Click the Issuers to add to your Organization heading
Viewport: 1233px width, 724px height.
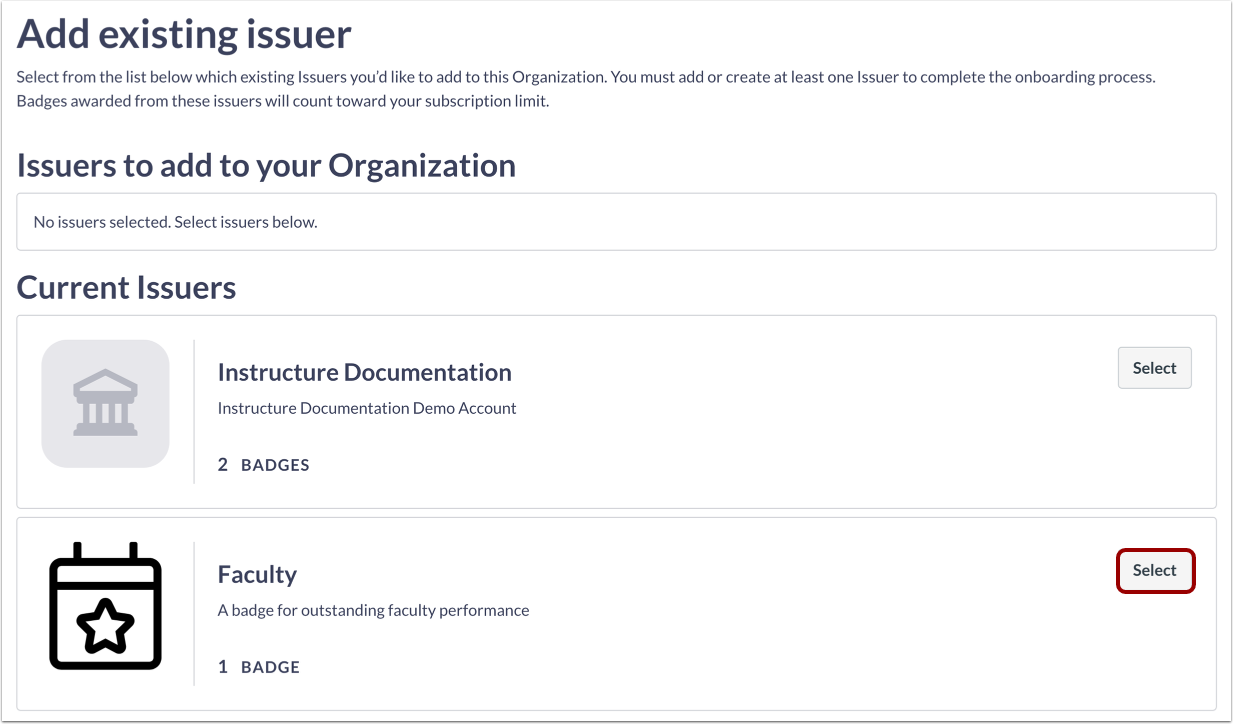[x=266, y=165]
